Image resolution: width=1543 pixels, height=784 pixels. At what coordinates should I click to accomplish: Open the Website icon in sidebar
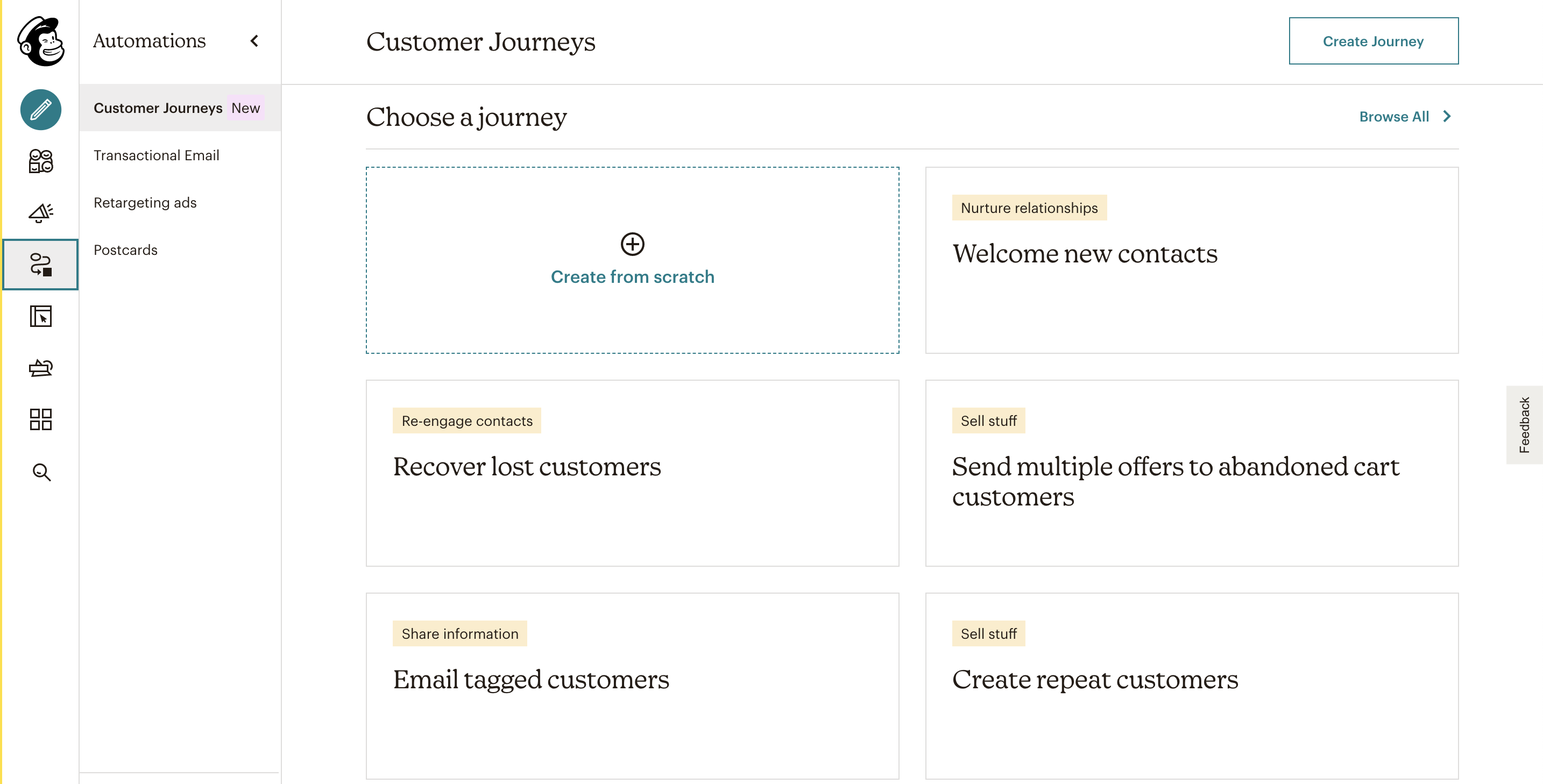[41, 316]
